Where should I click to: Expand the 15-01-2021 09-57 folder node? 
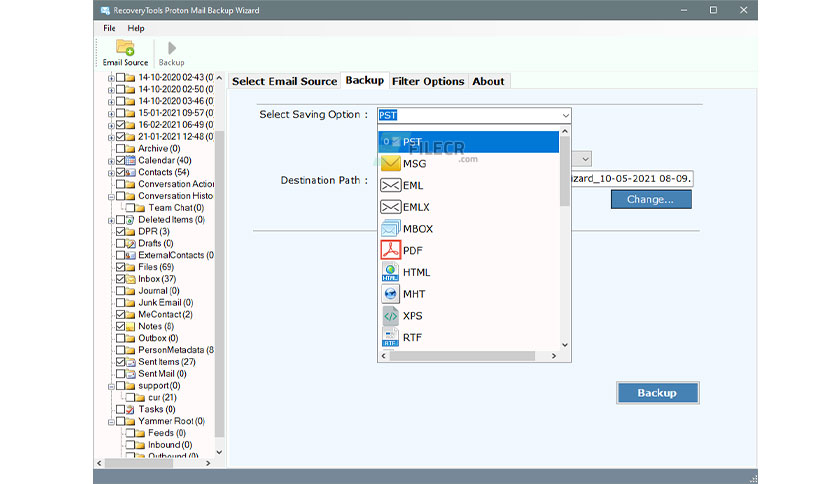[x=111, y=114]
